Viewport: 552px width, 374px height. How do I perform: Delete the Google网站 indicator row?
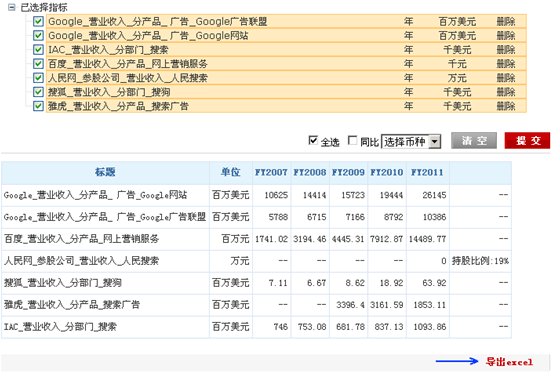click(506, 36)
